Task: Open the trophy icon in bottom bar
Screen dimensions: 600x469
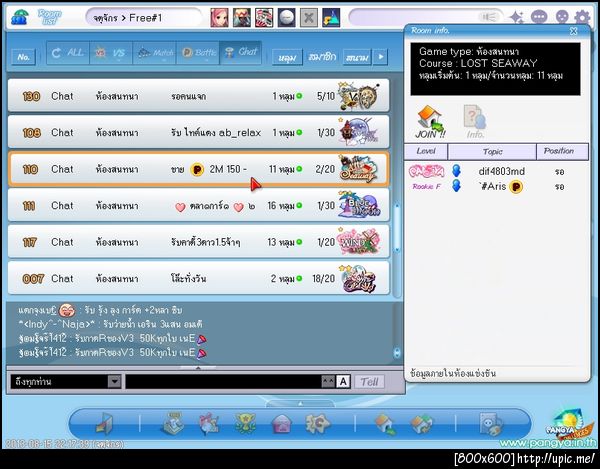Action: [x=245, y=424]
